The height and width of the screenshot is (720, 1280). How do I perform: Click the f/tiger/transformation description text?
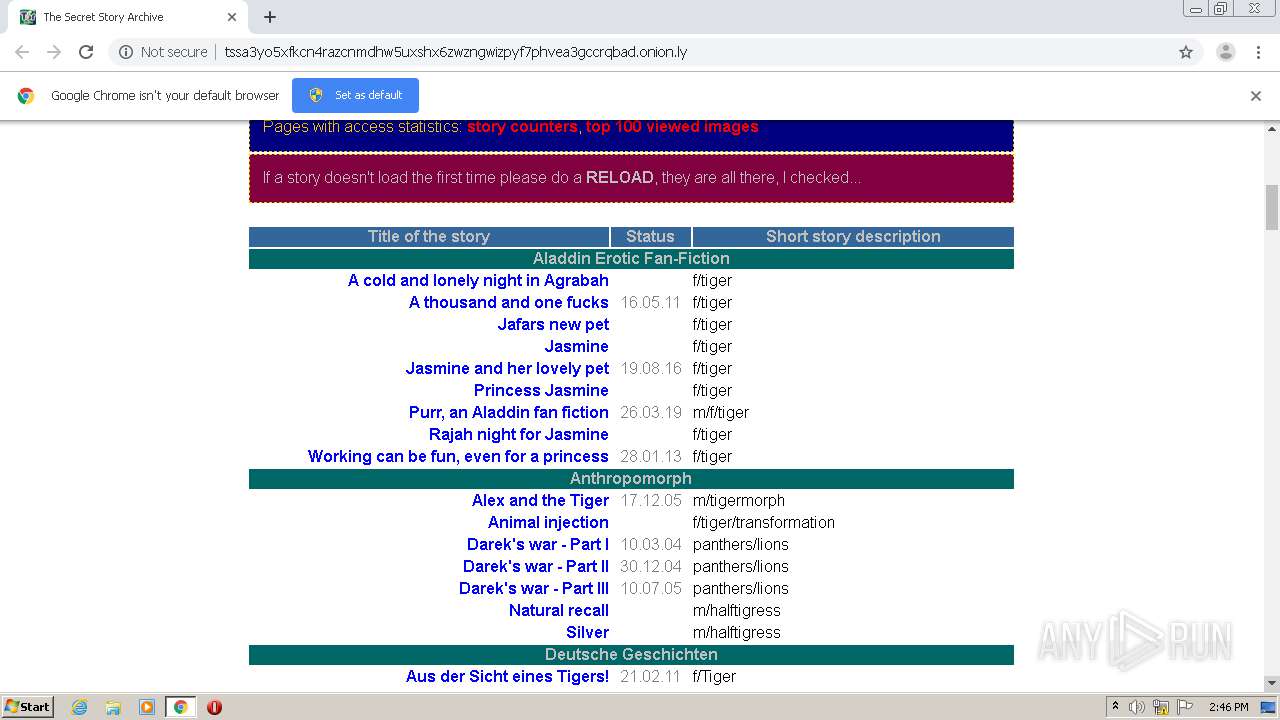click(764, 522)
